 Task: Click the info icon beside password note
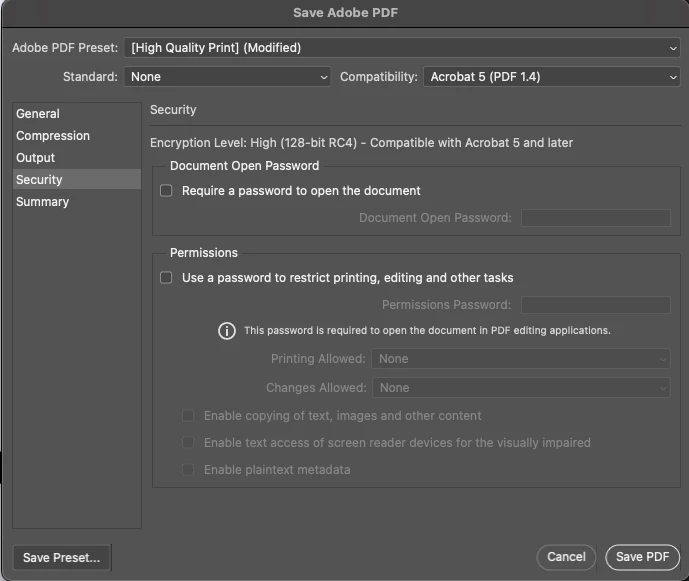[227, 330]
